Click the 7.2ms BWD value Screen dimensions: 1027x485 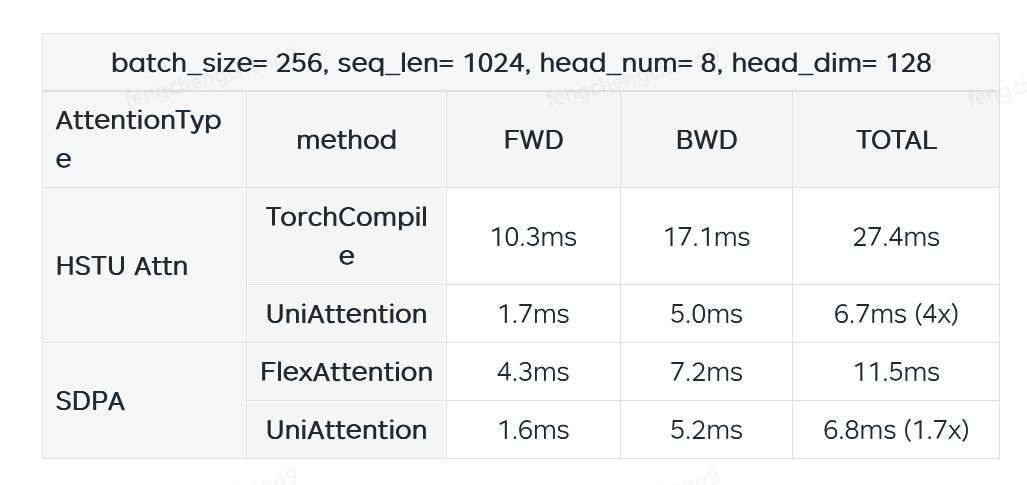[706, 372]
